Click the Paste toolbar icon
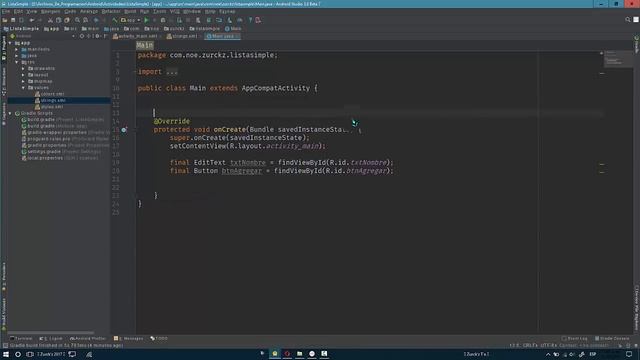Screen dimensions: 640x360 point(67,20)
